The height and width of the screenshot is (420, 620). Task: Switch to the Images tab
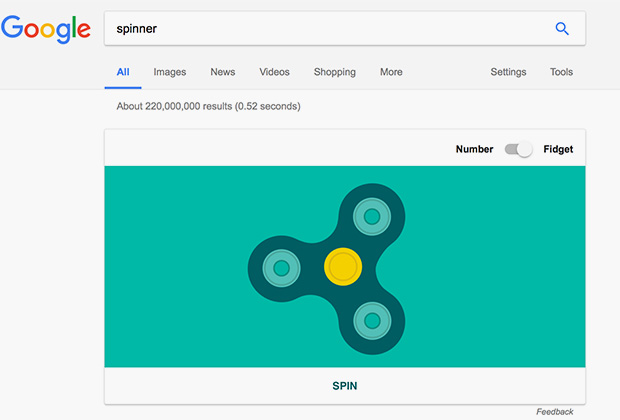[x=170, y=72]
